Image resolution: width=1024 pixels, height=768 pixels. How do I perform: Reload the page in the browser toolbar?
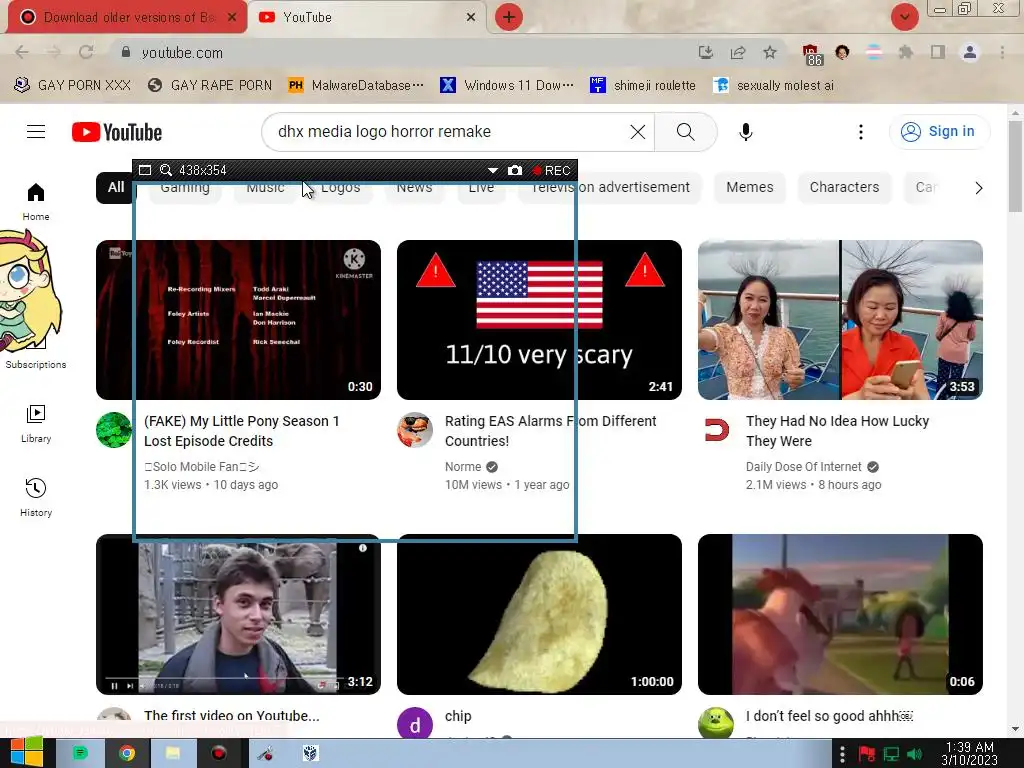coord(86,52)
